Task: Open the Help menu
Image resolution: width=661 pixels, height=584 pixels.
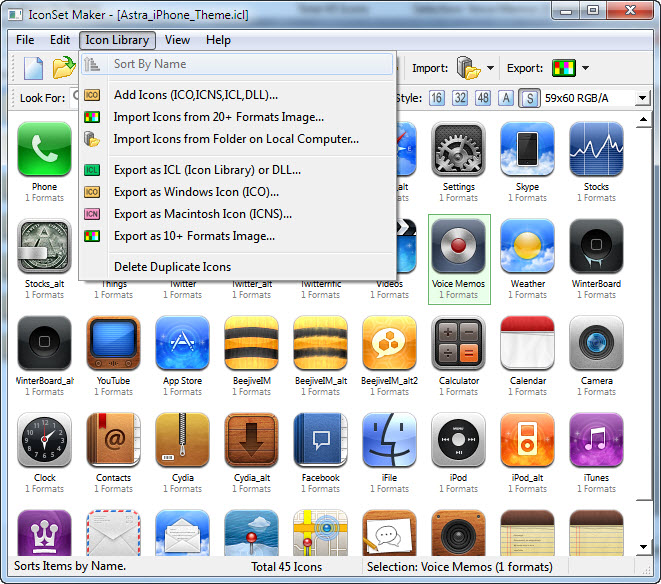Action: (x=218, y=40)
